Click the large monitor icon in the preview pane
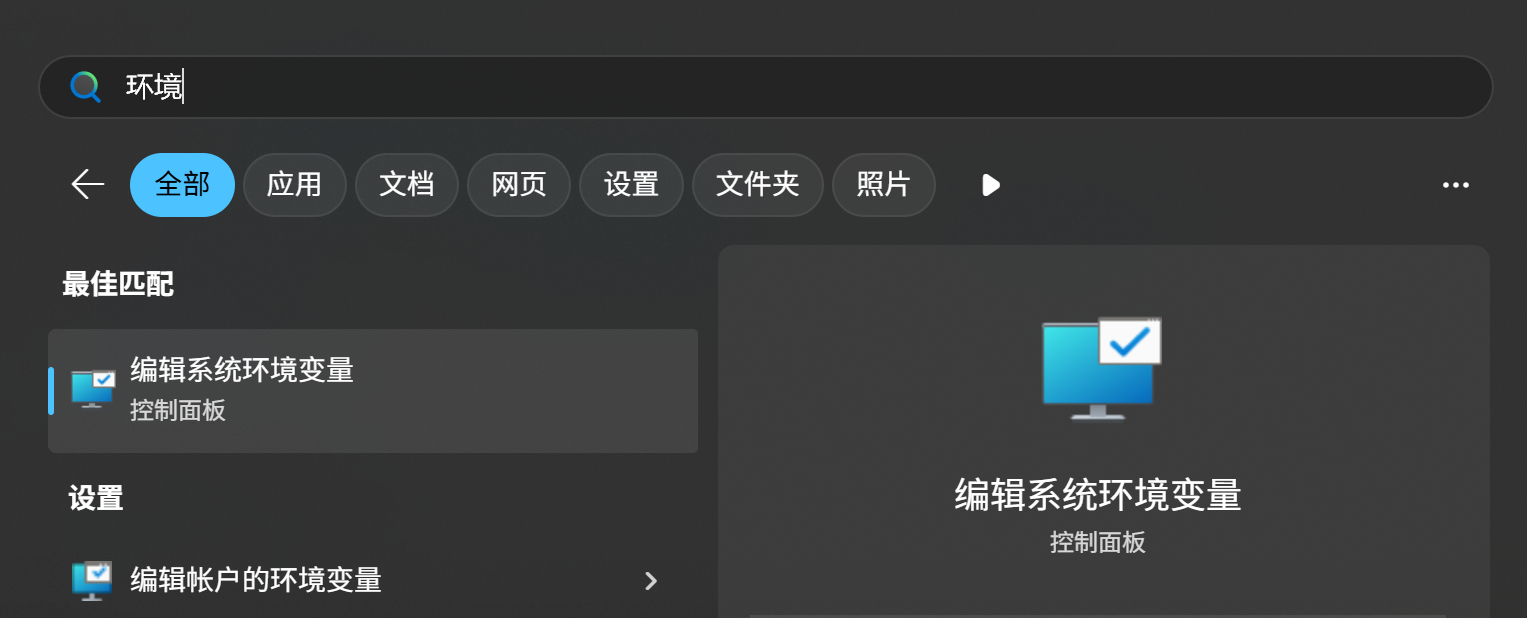Screen dimensions: 1527x618 (x=1101, y=368)
